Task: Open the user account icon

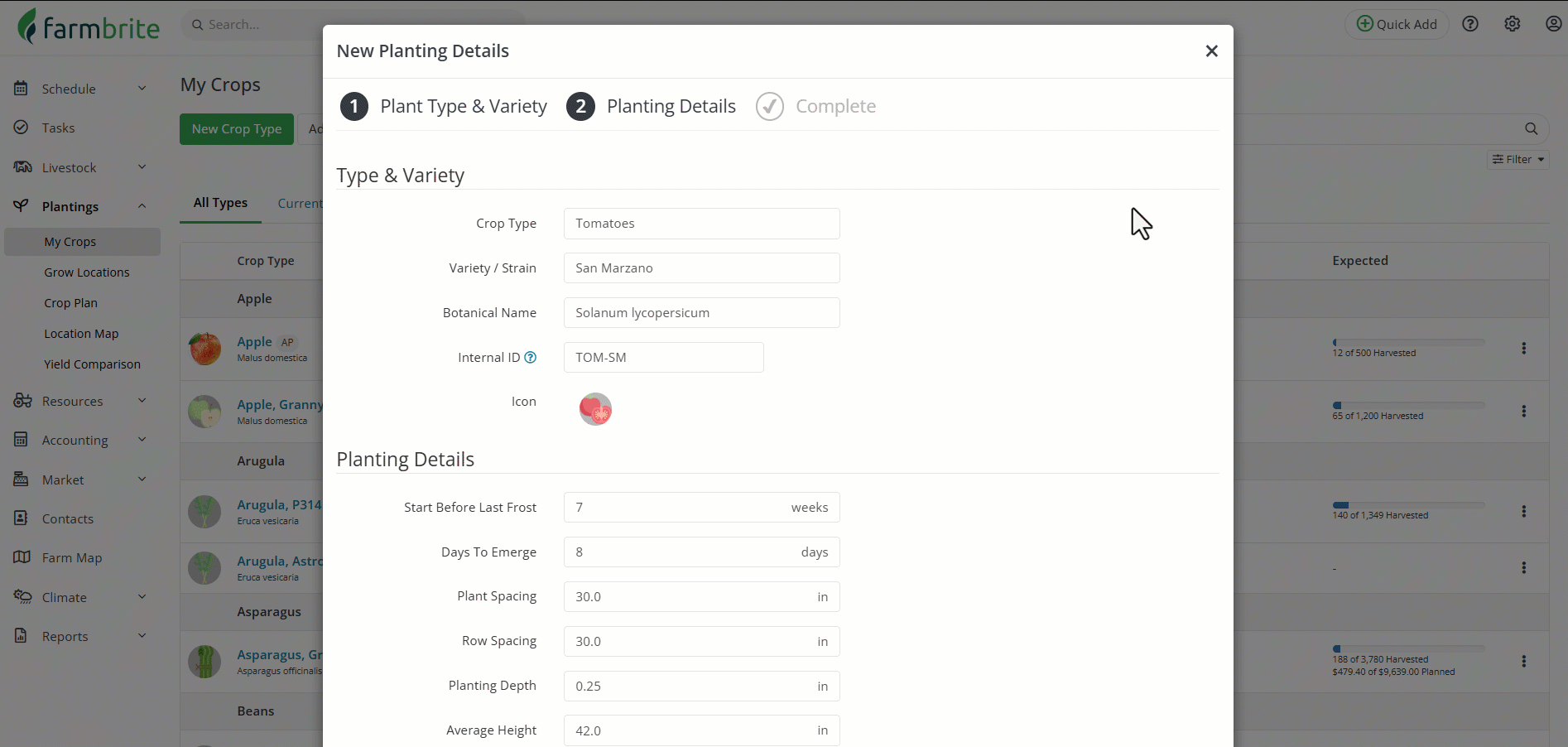Action: 1554,24
